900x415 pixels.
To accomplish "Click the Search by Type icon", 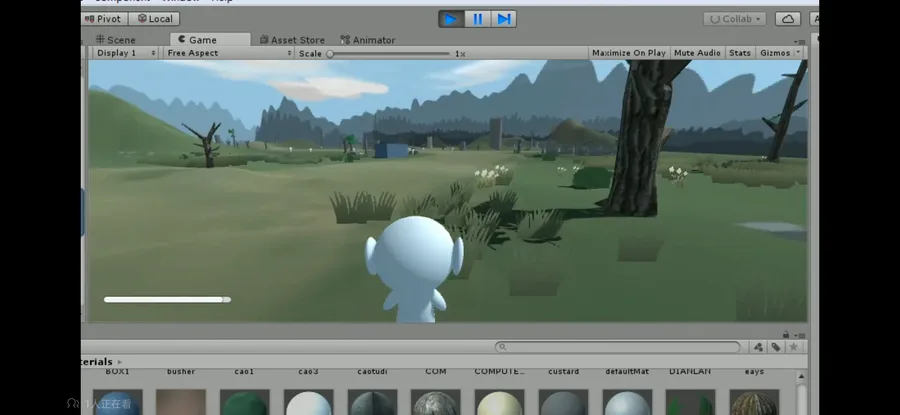I will tap(758, 347).
